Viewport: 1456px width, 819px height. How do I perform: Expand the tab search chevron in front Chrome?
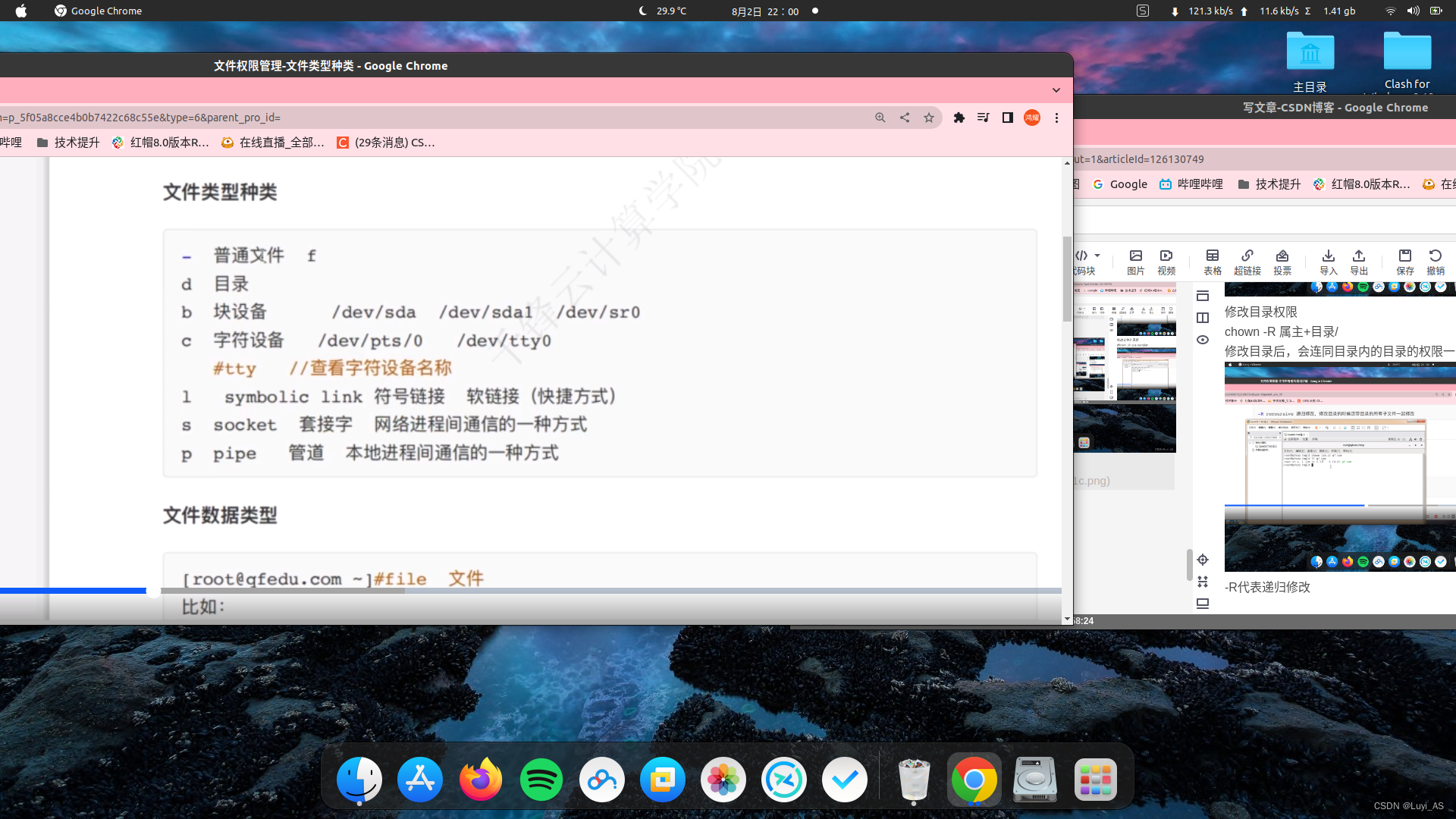(x=1056, y=90)
